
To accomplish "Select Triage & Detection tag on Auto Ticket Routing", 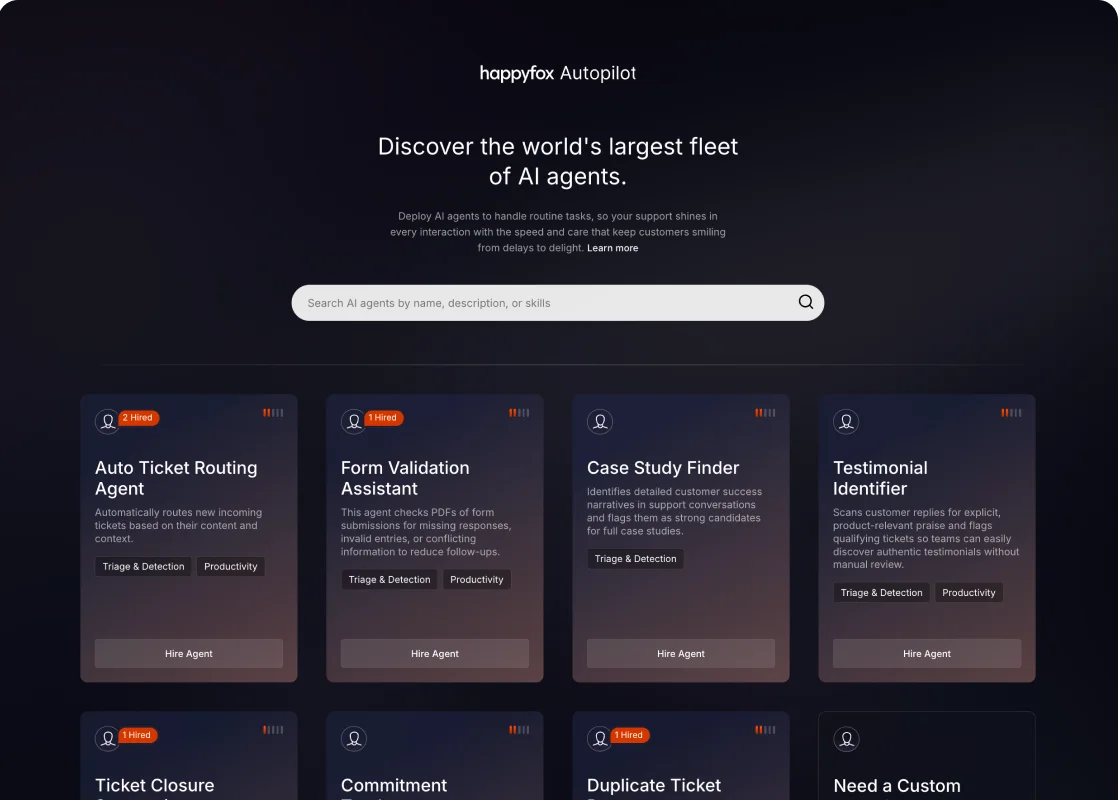I will [x=143, y=567].
